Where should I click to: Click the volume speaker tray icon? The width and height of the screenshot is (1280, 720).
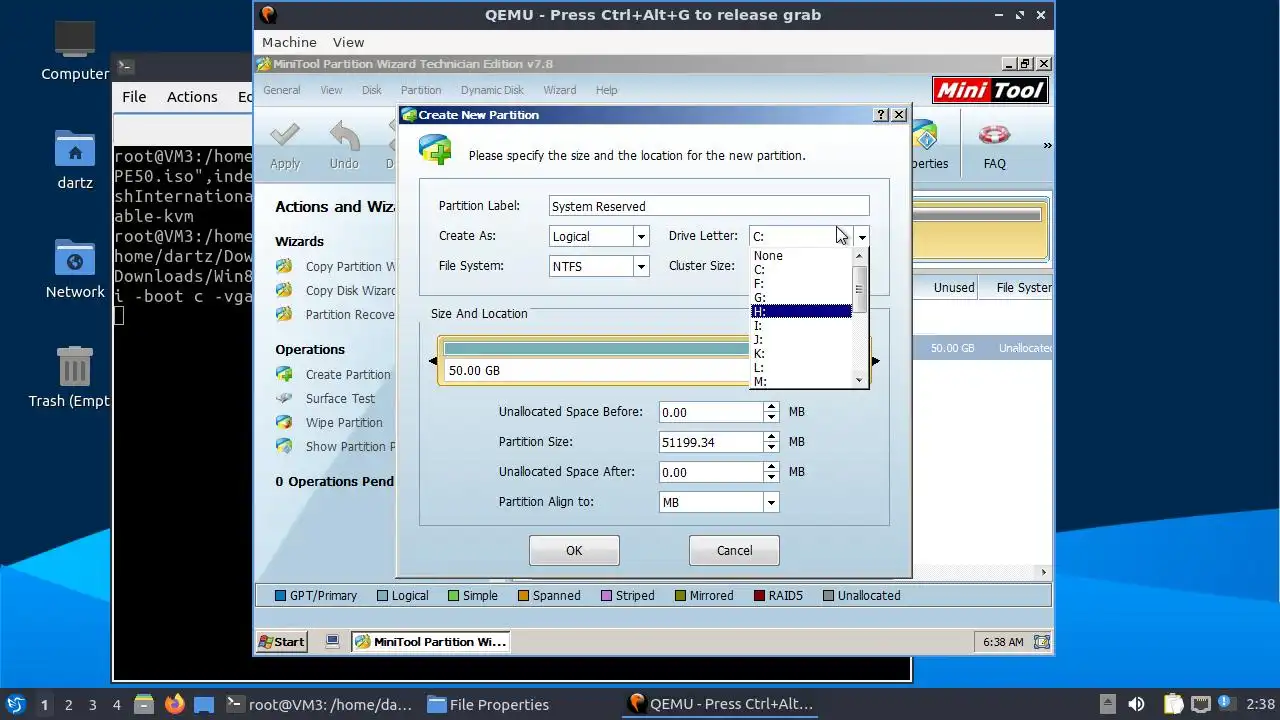1136,704
